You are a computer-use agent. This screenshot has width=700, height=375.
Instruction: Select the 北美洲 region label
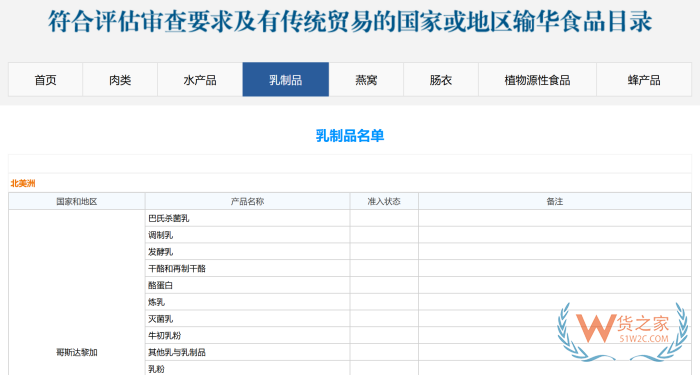23,183
